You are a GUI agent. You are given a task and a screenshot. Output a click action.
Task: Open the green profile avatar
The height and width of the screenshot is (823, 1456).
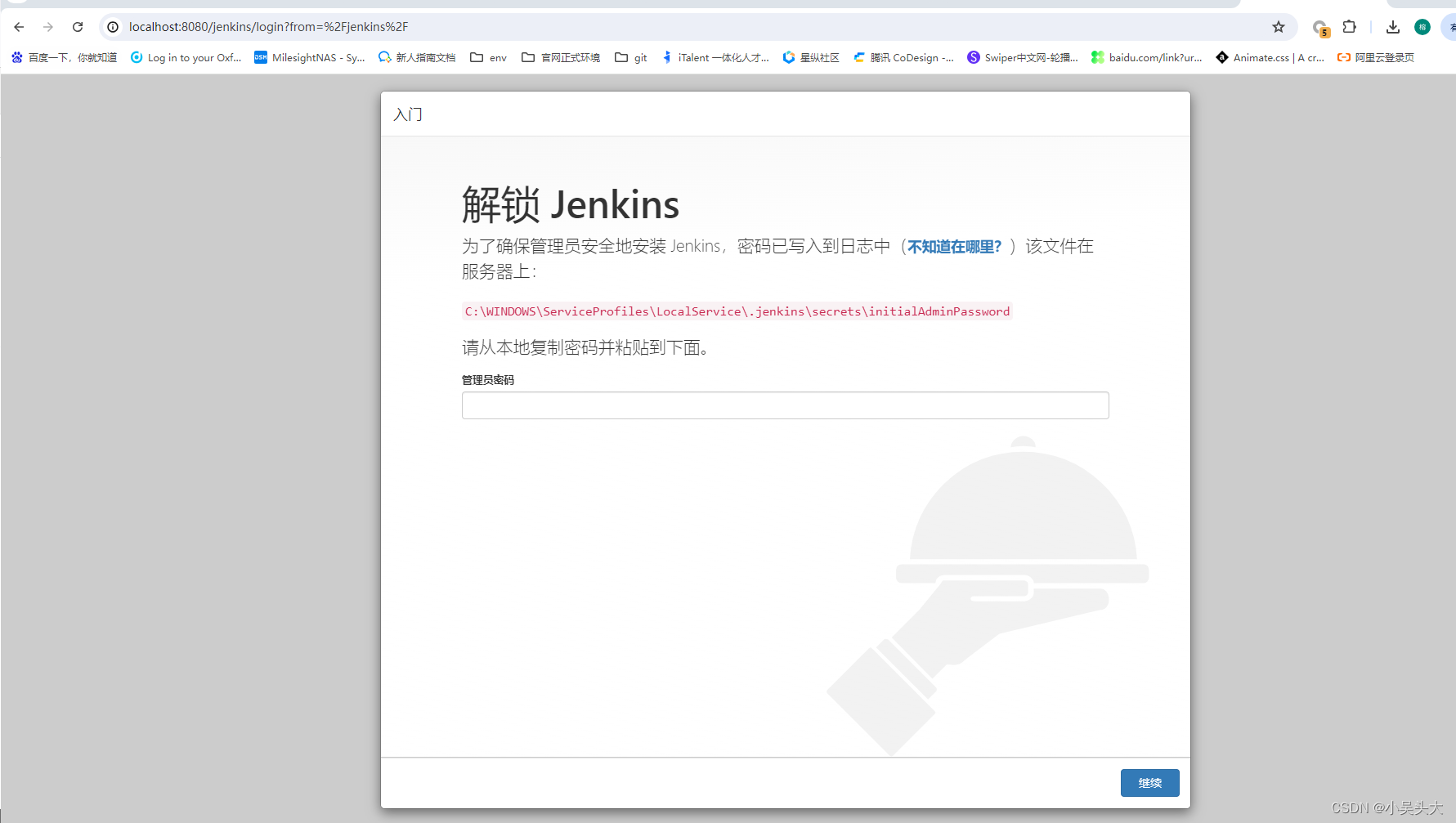pos(1422,27)
